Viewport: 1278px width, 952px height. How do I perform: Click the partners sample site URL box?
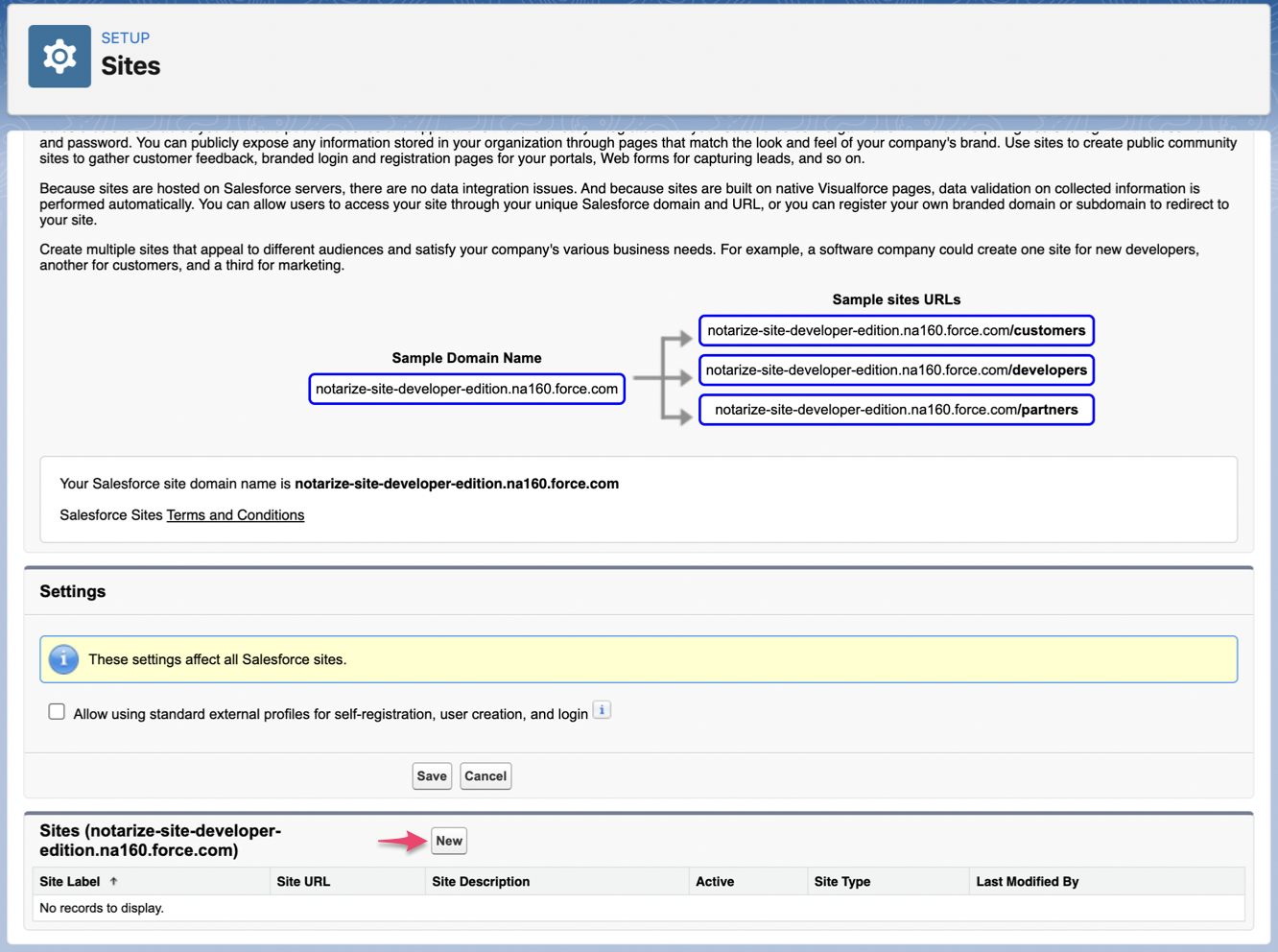click(896, 410)
